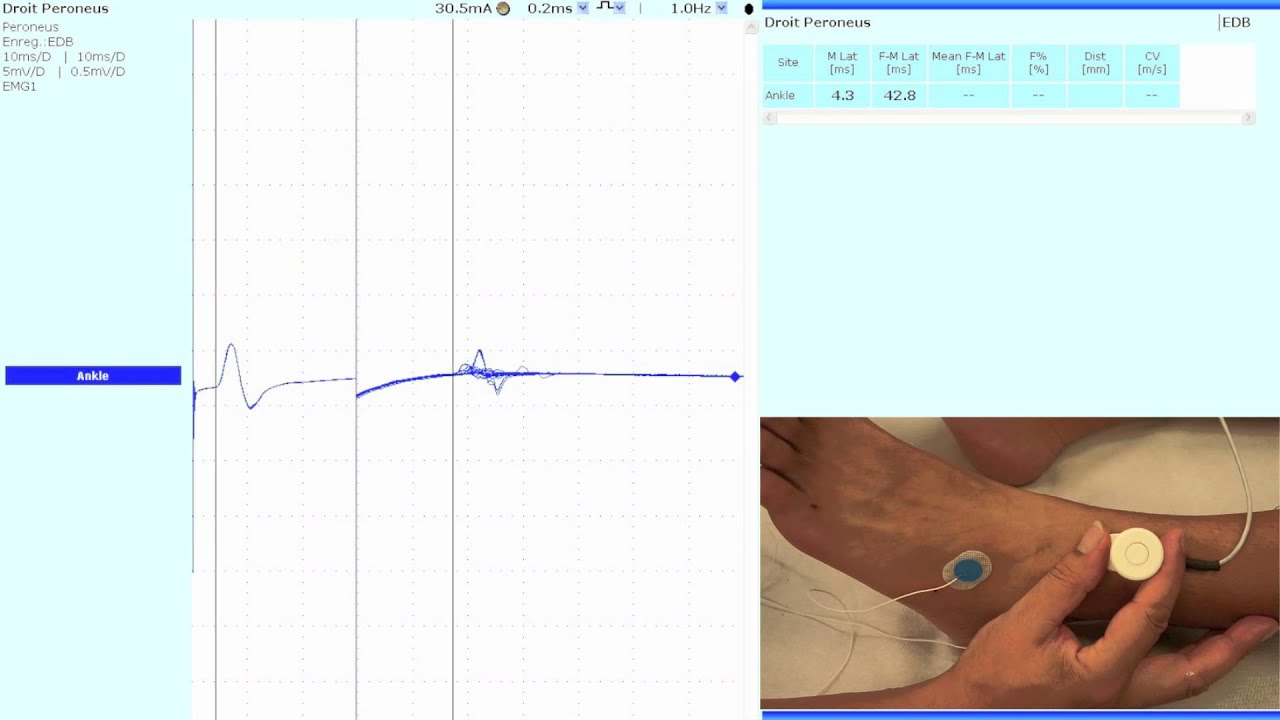
Task: Select the Ankle trace label
Action: pyautogui.click(x=93, y=376)
